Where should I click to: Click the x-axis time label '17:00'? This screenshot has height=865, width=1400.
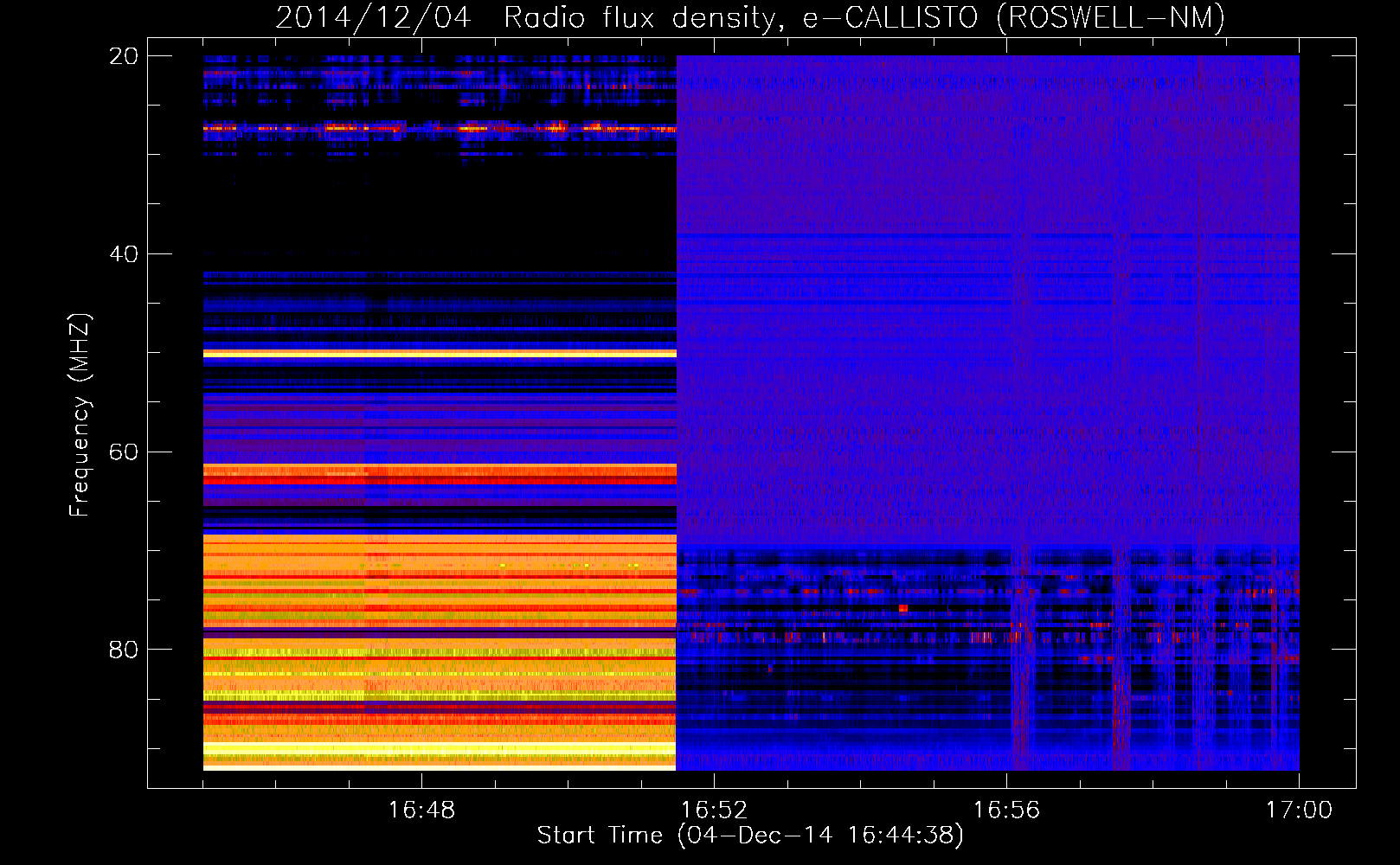(x=1299, y=811)
